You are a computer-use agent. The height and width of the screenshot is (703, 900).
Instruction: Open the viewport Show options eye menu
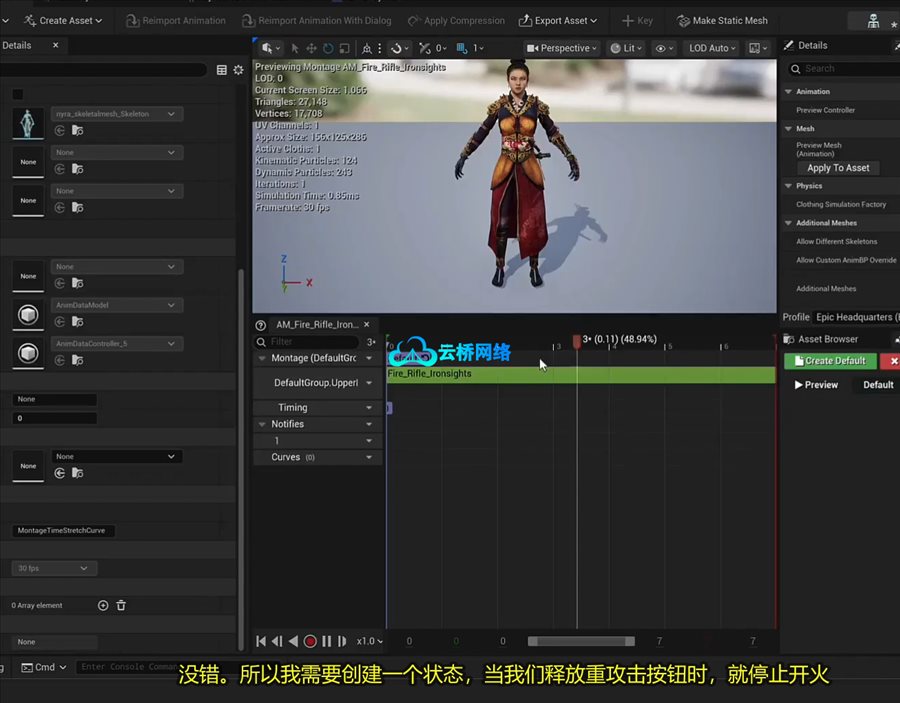[663, 48]
